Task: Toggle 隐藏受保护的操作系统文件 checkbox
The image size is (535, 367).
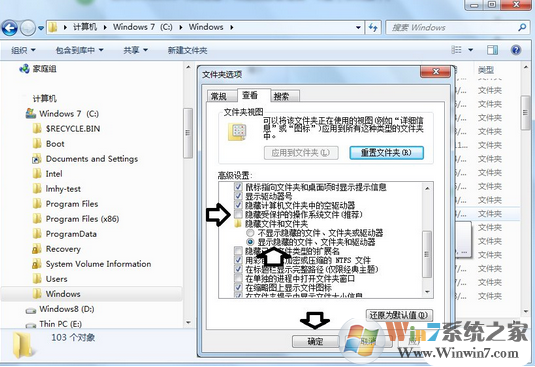Action: [238, 215]
